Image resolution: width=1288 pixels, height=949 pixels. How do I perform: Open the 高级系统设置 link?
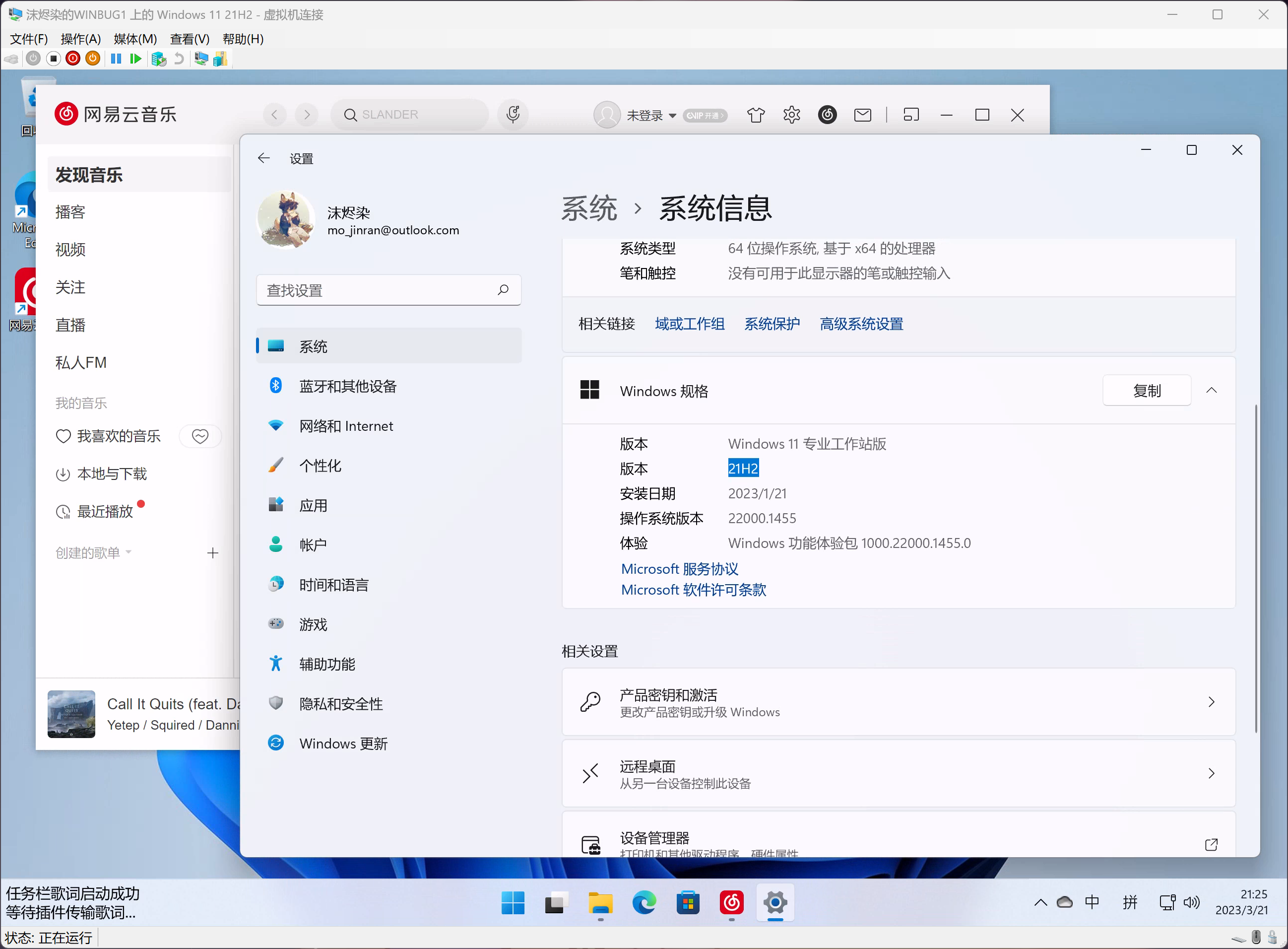(861, 324)
